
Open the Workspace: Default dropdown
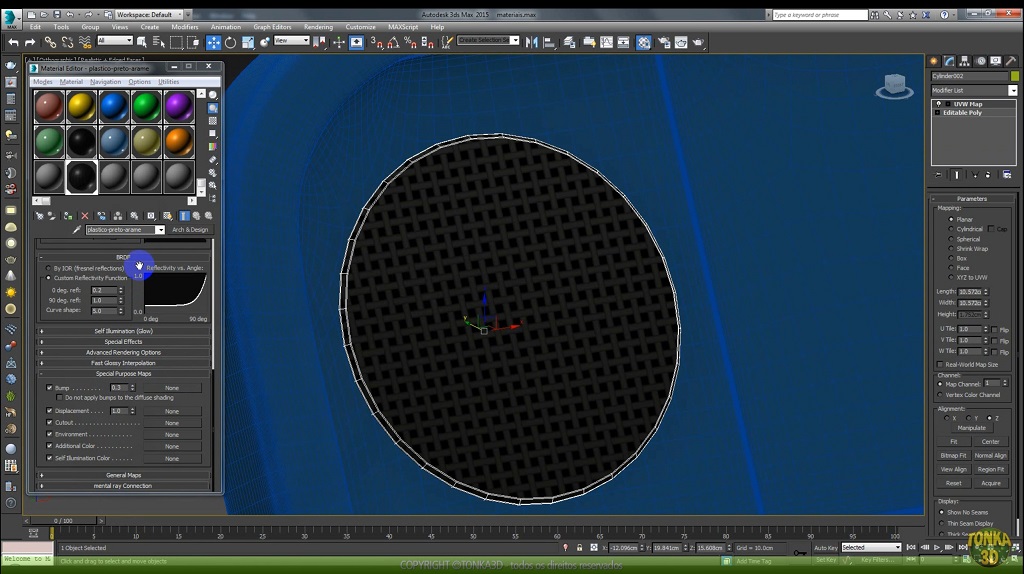pos(149,15)
